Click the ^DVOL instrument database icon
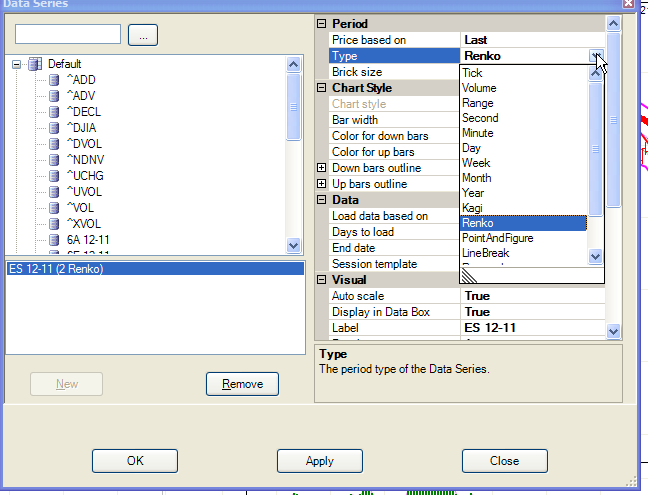Viewport: 648px width, 495px height. point(54,144)
